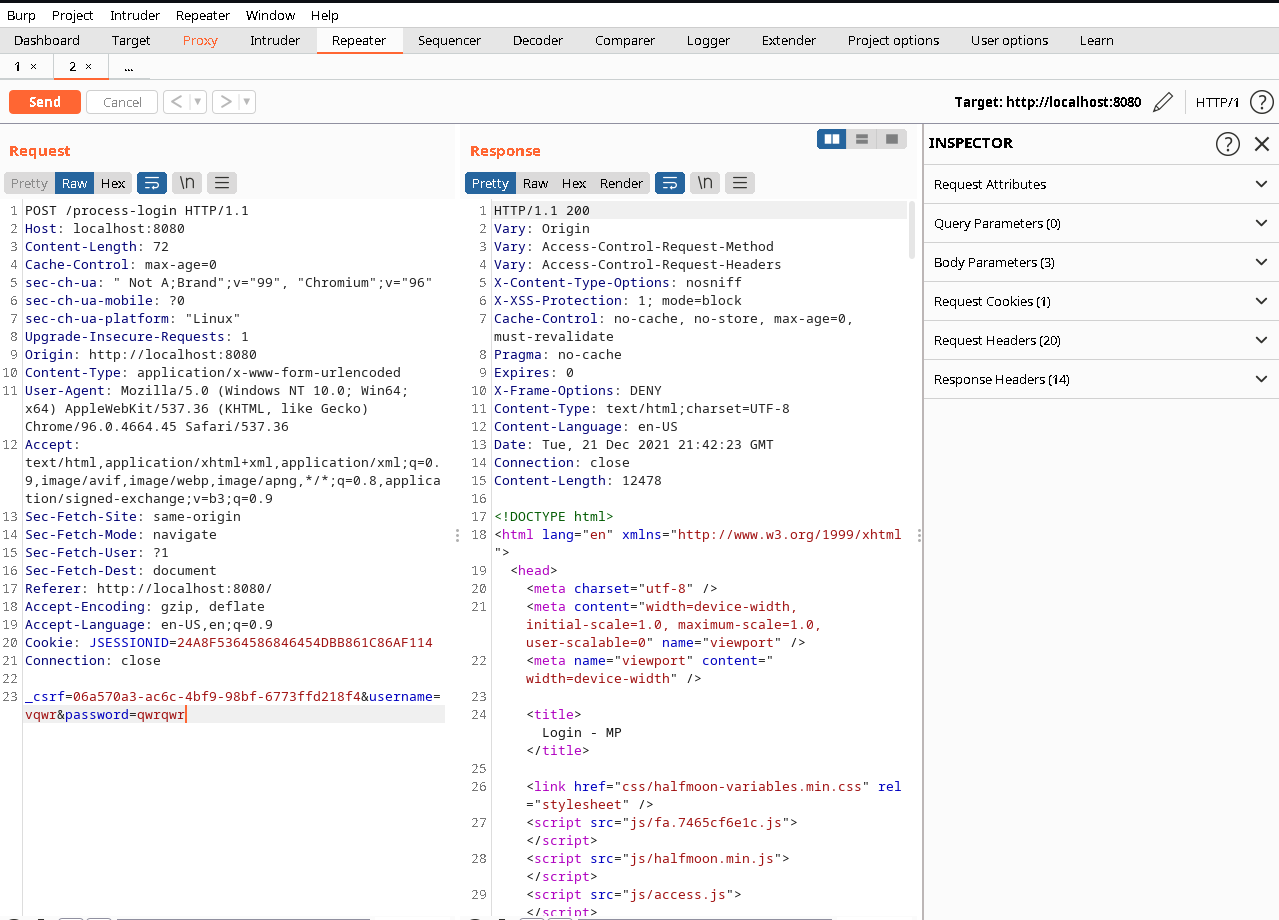Expand Request Attributes section
This screenshot has height=920, width=1279.
(x=1101, y=184)
